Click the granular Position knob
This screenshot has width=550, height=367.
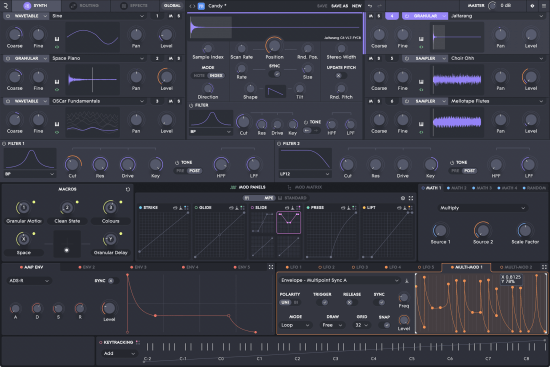274,45
